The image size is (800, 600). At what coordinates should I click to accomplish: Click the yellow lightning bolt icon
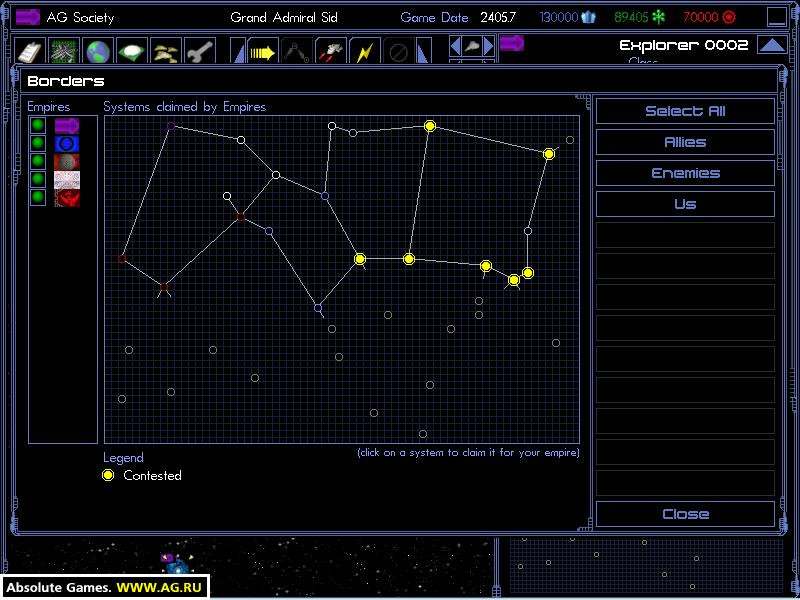[x=365, y=52]
